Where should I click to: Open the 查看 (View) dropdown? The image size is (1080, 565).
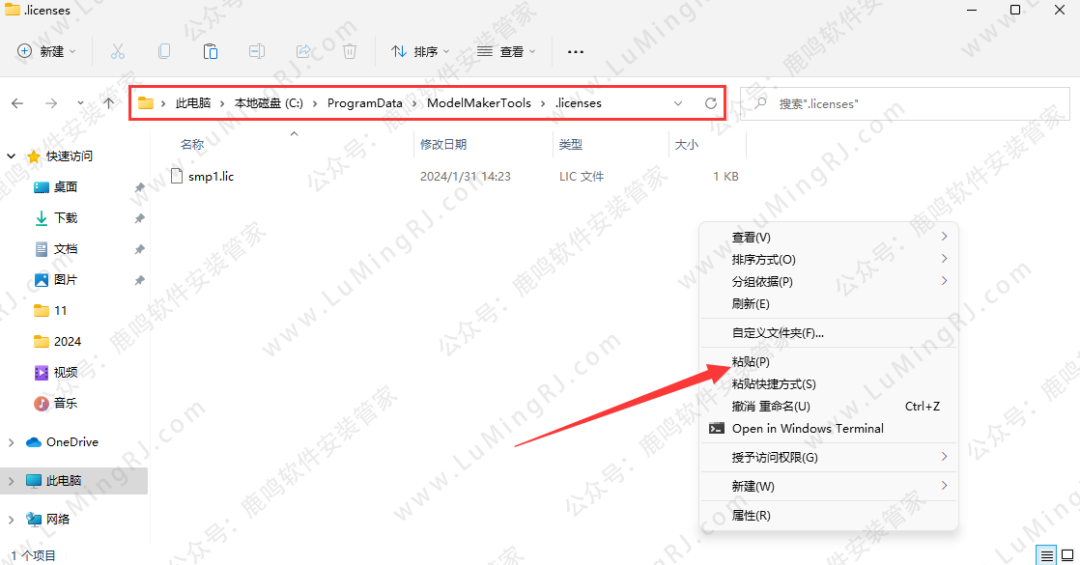[x=506, y=51]
